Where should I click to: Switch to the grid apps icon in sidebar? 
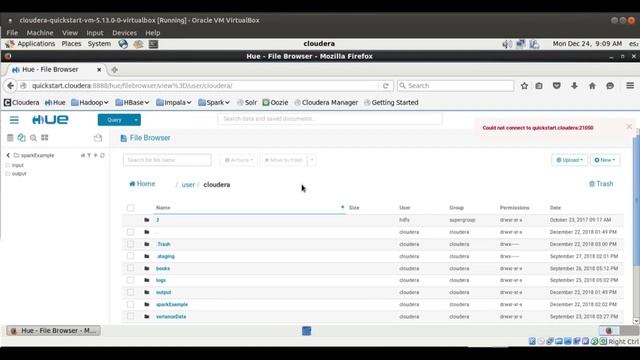pyautogui.click(x=44, y=138)
